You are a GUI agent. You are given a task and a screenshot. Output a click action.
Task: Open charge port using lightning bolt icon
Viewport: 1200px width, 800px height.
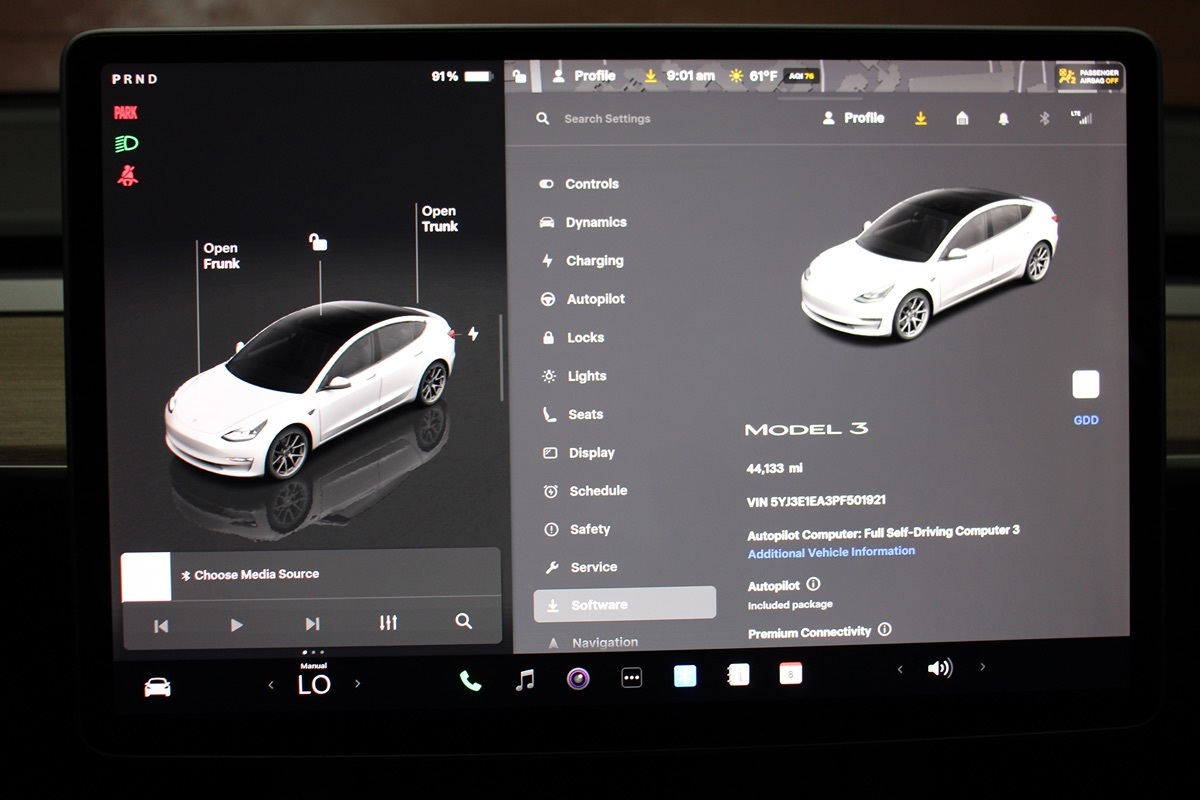coord(473,334)
